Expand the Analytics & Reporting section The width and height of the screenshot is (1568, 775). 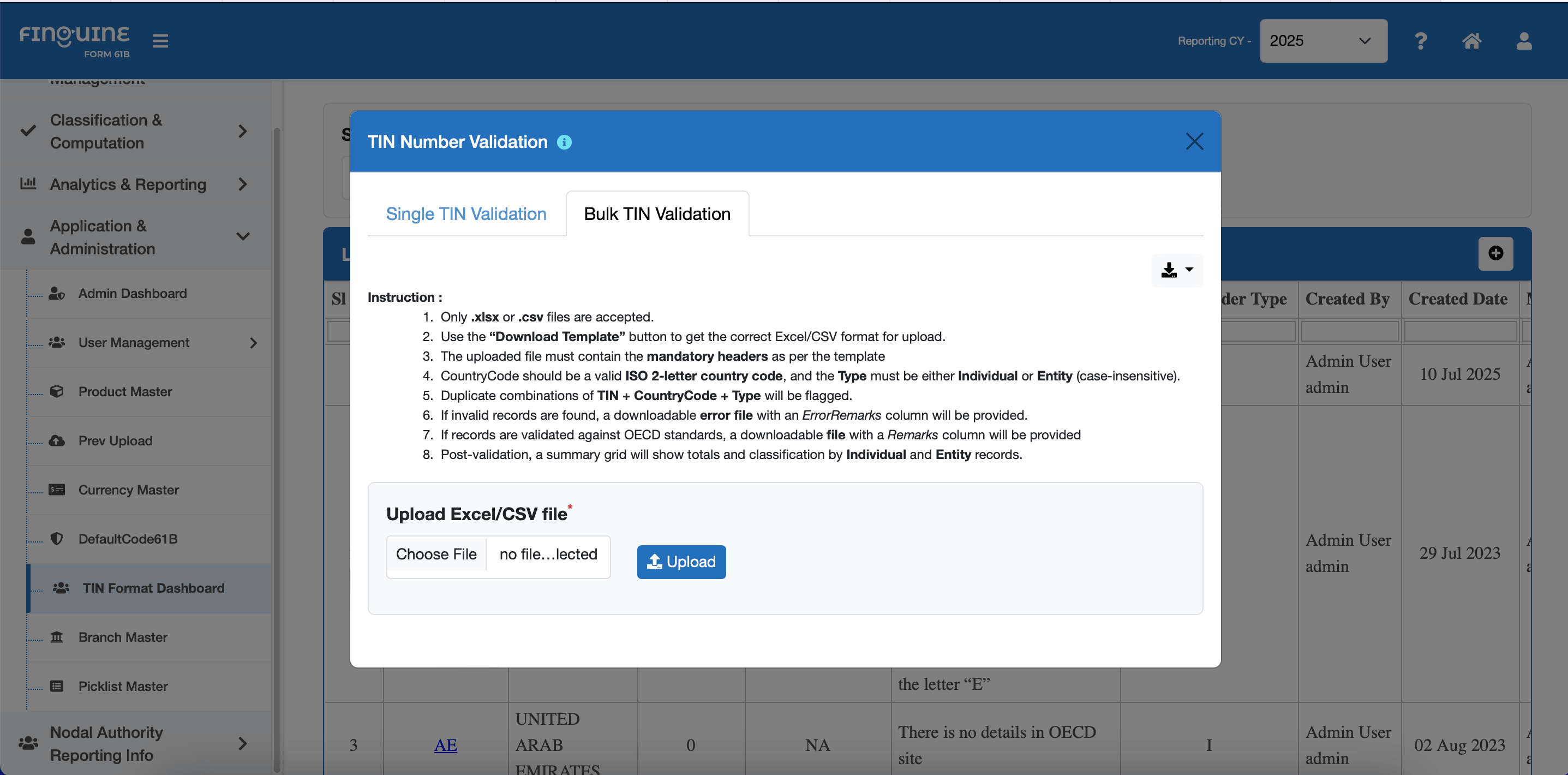128,184
